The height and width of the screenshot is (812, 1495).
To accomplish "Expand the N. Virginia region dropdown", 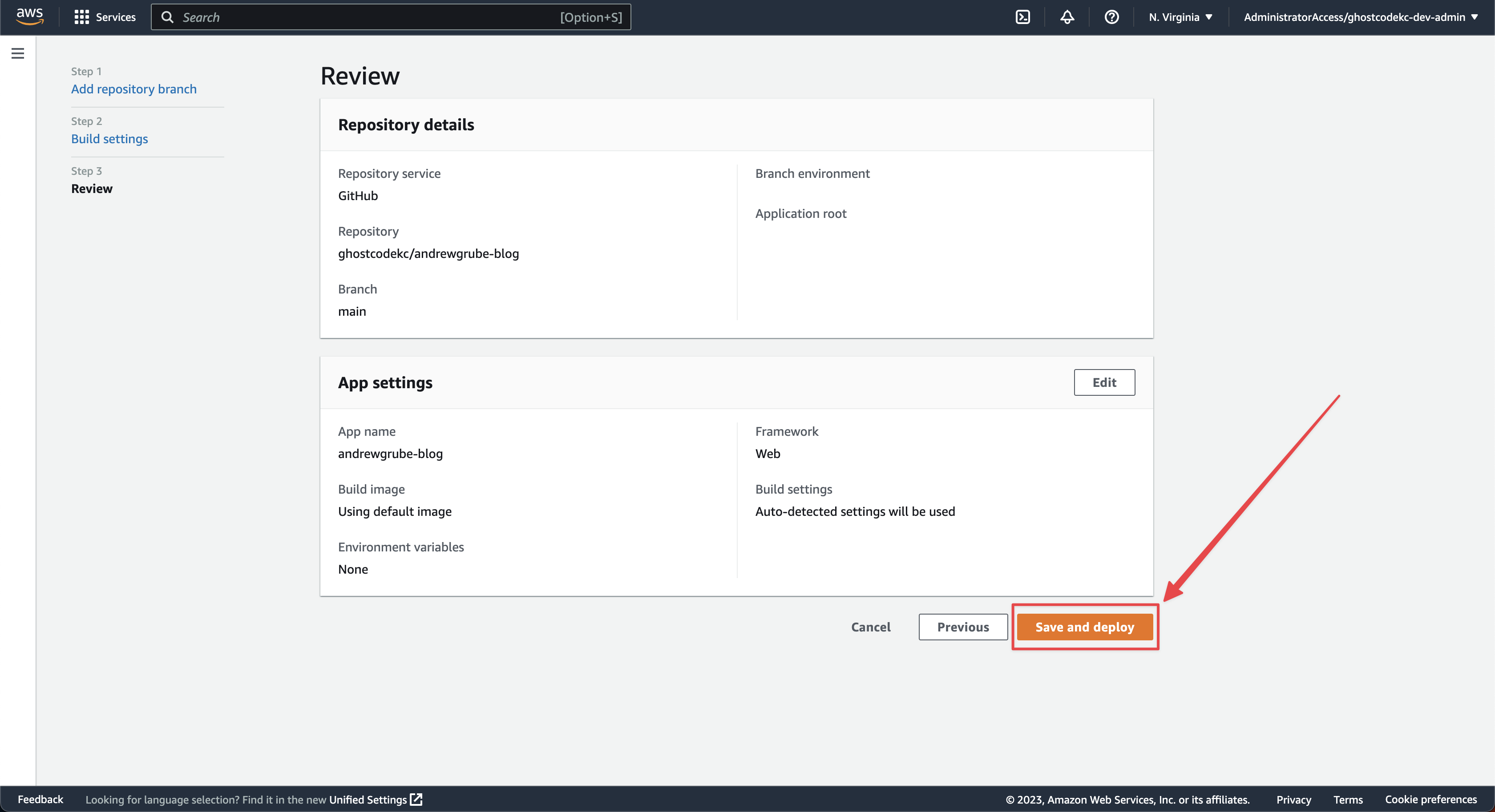I will [x=1180, y=17].
